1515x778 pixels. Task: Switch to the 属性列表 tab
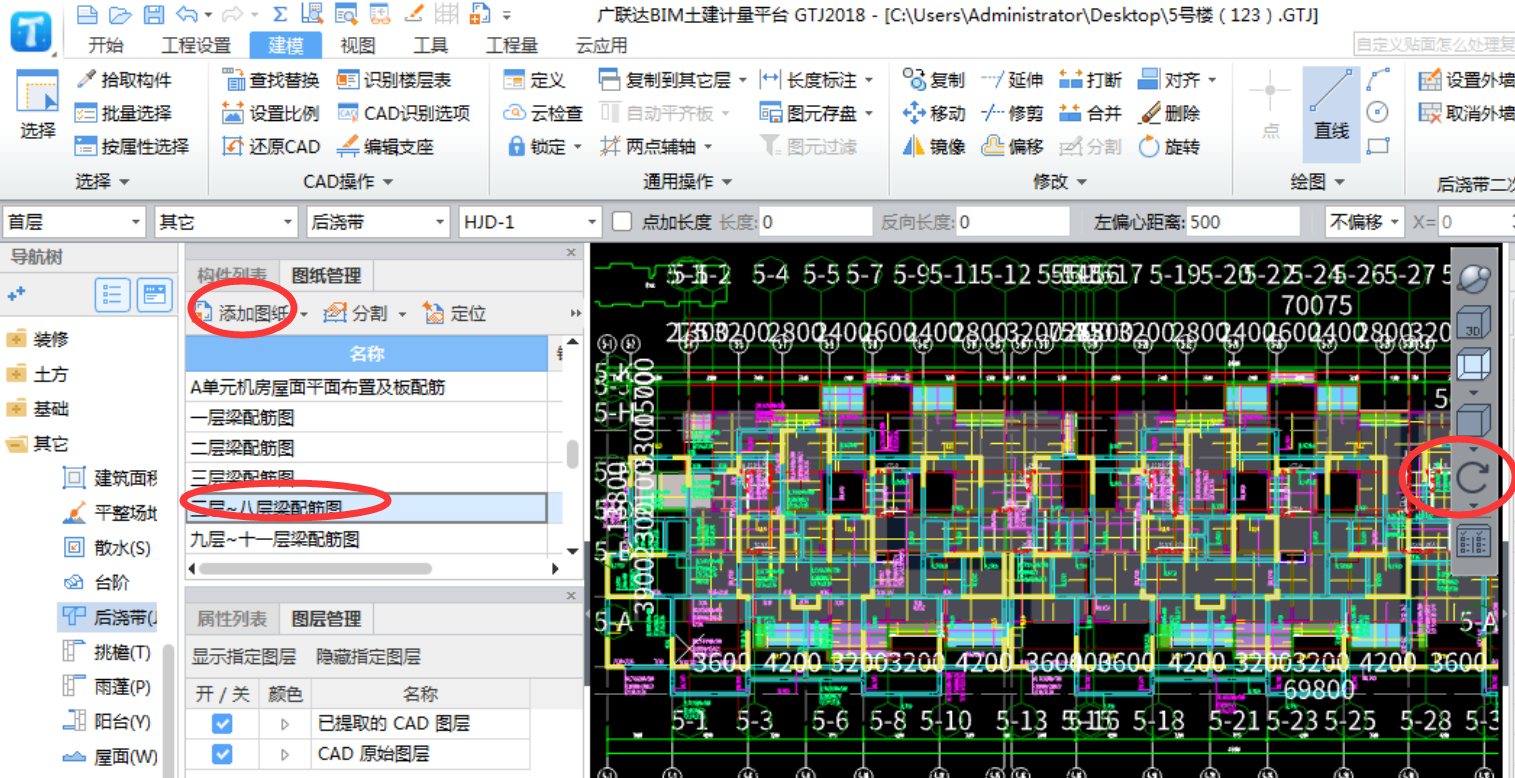click(x=232, y=619)
